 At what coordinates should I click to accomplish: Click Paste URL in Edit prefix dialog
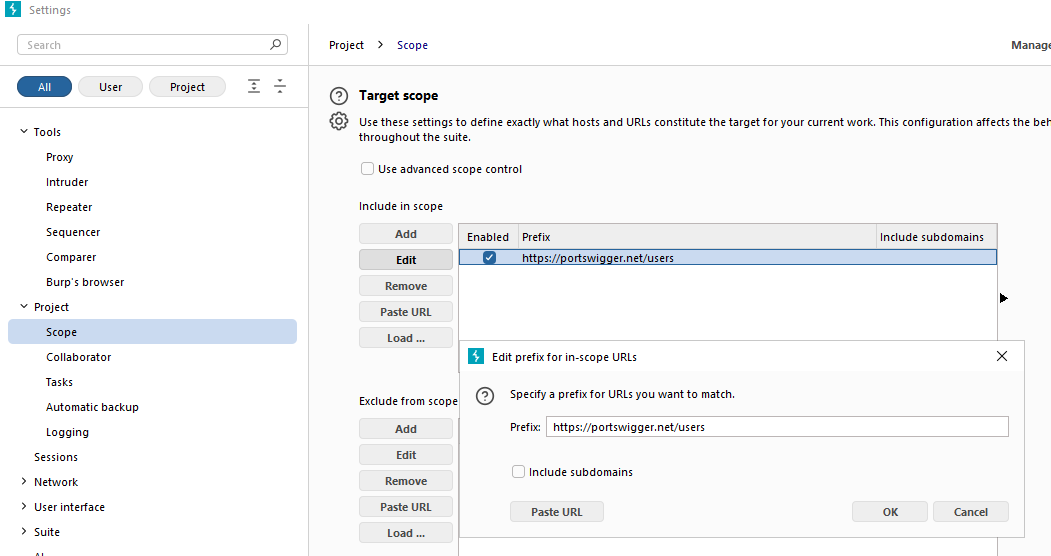556,512
